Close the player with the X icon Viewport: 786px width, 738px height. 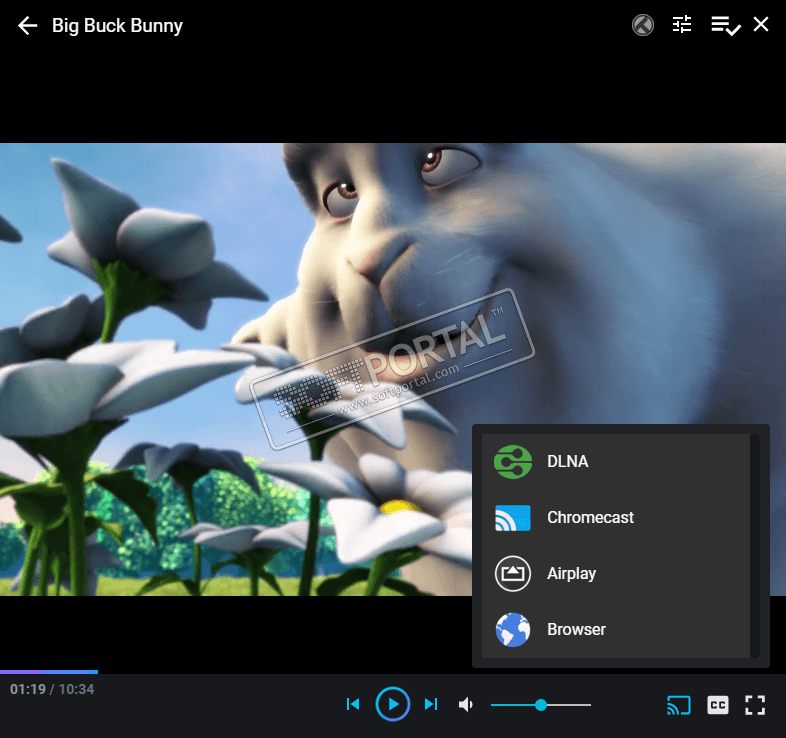click(x=761, y=24)
